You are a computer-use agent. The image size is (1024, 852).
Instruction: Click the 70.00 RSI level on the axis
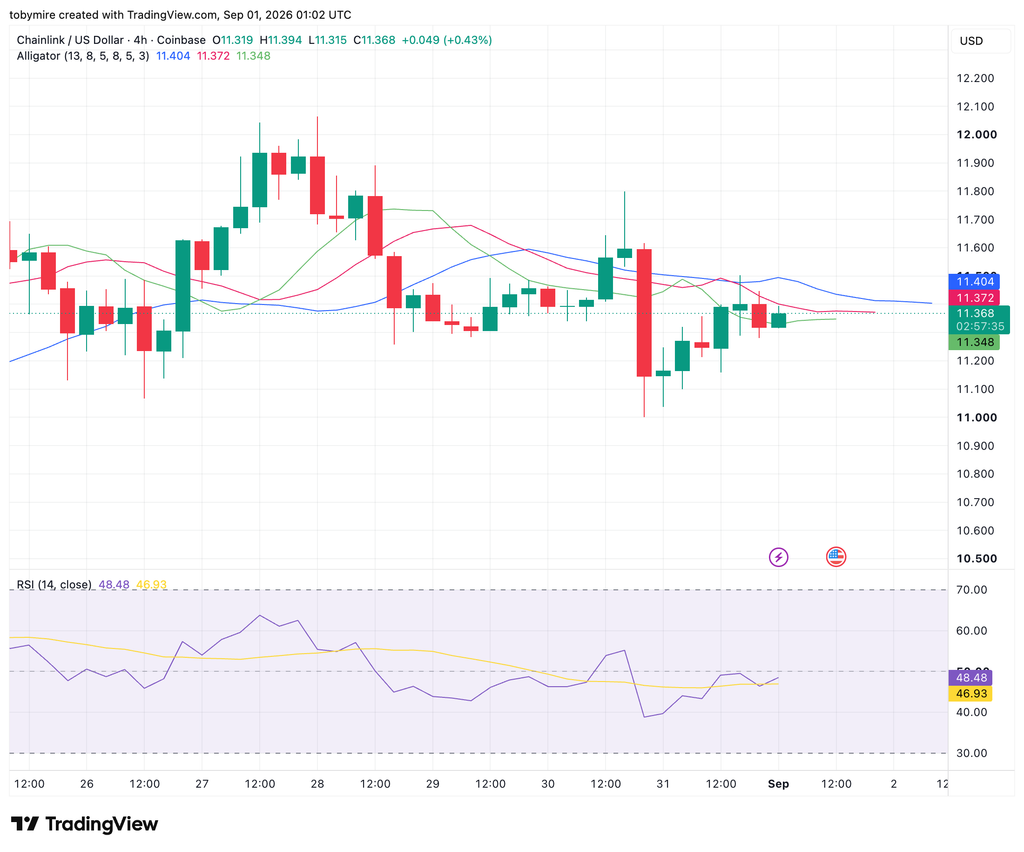[971, 590]
